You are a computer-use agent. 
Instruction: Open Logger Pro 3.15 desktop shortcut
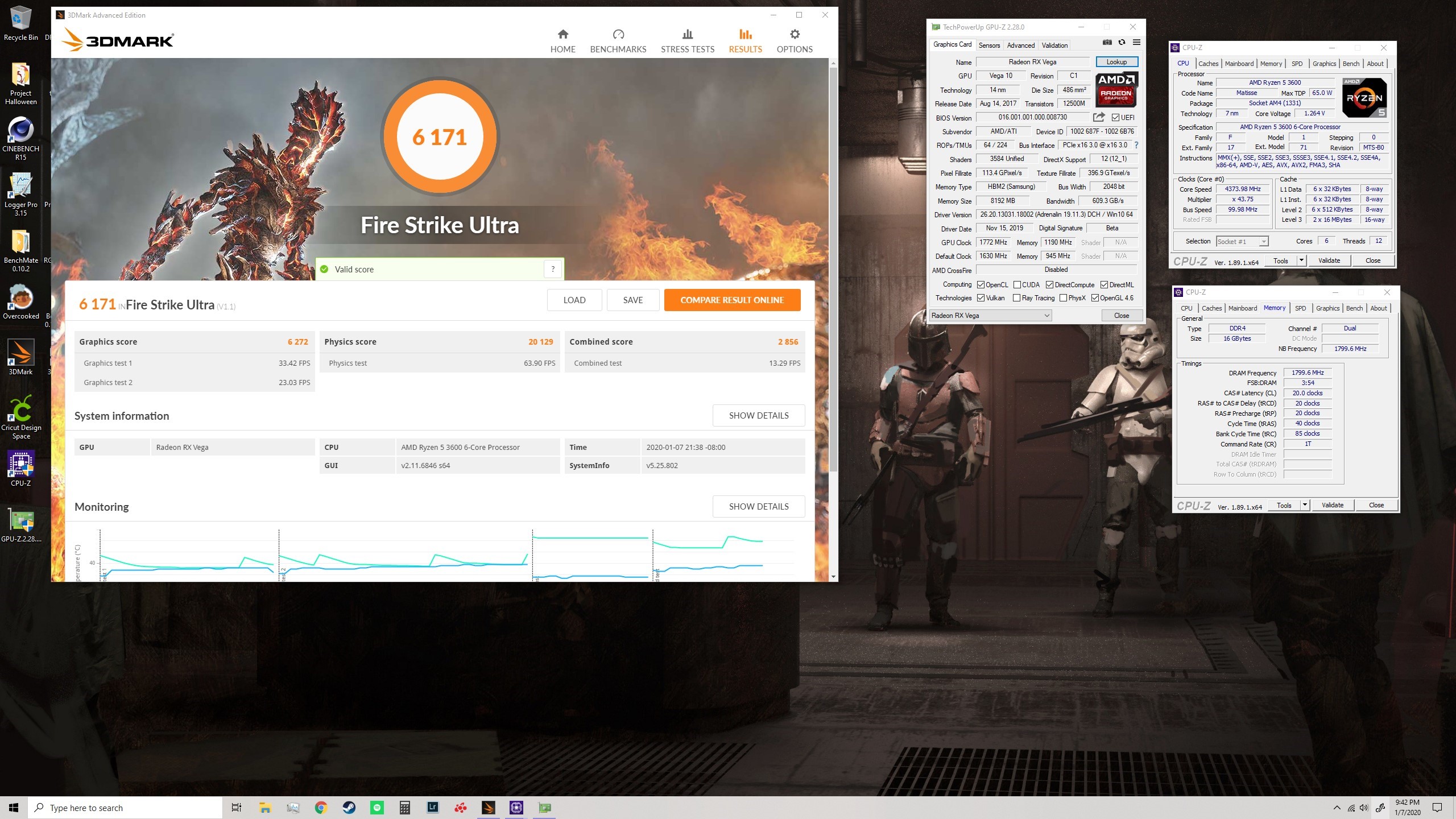pos(20,195)
